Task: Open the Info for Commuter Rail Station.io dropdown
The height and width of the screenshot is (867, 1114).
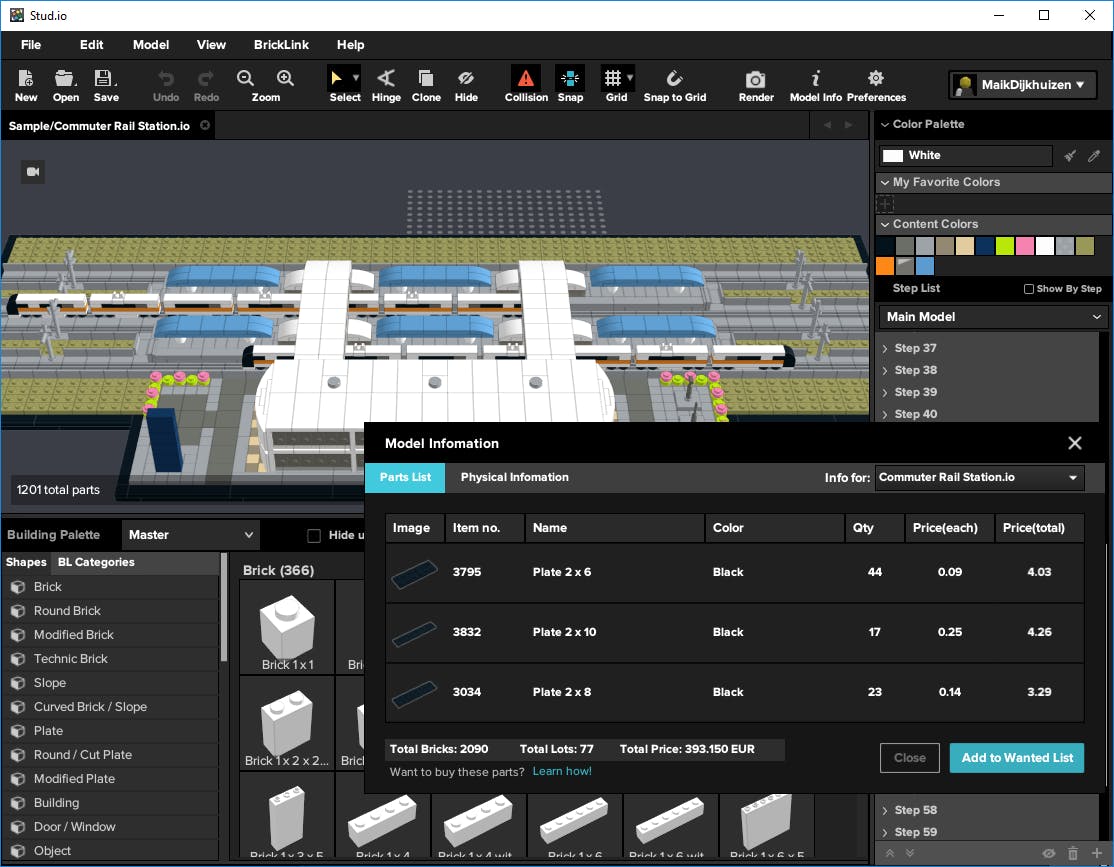Action: point(979,477)
